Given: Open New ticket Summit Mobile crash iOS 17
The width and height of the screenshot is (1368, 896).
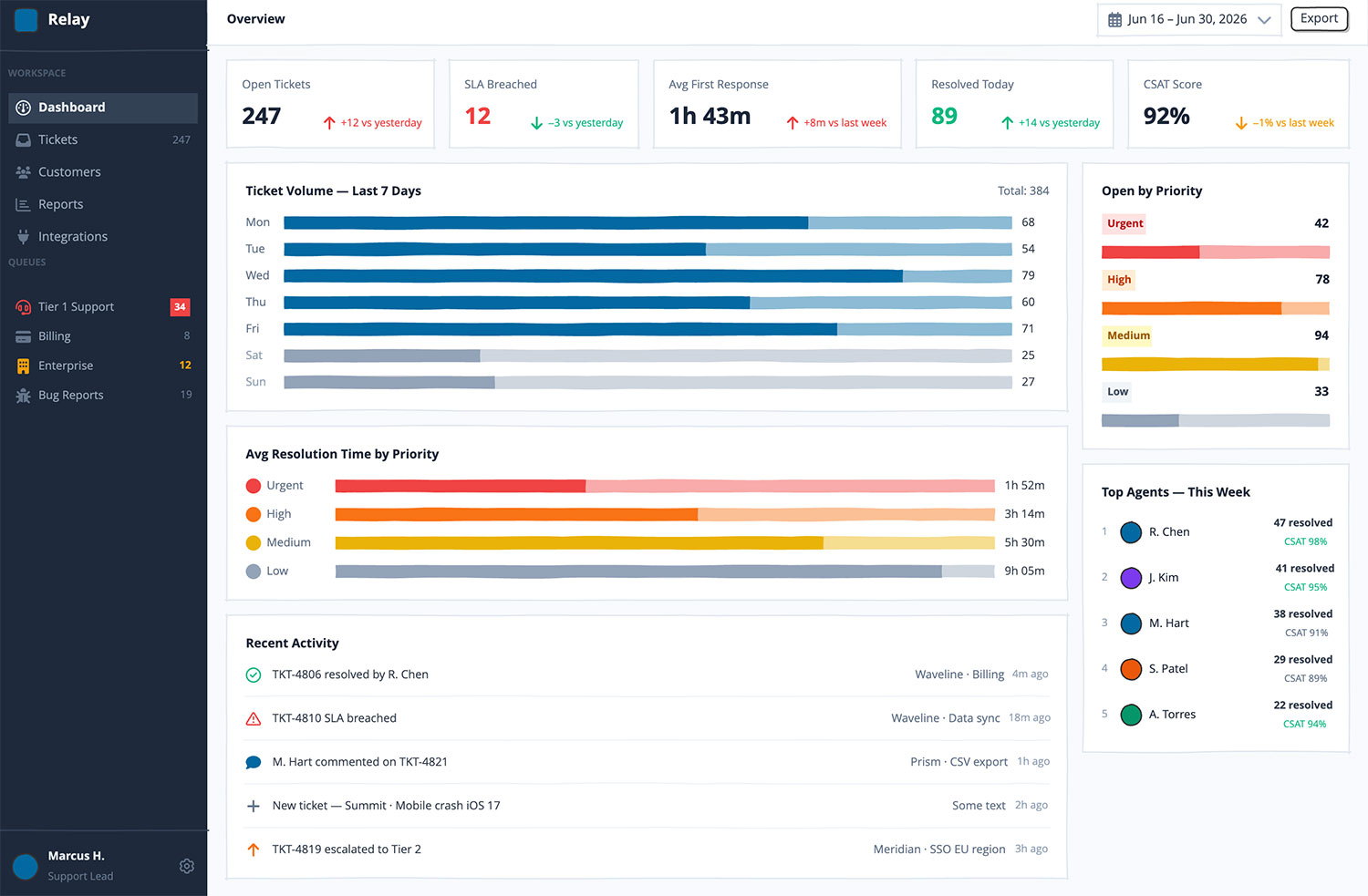Looking at the screenshot, I should pyautogui.click(x=647, y=807).
